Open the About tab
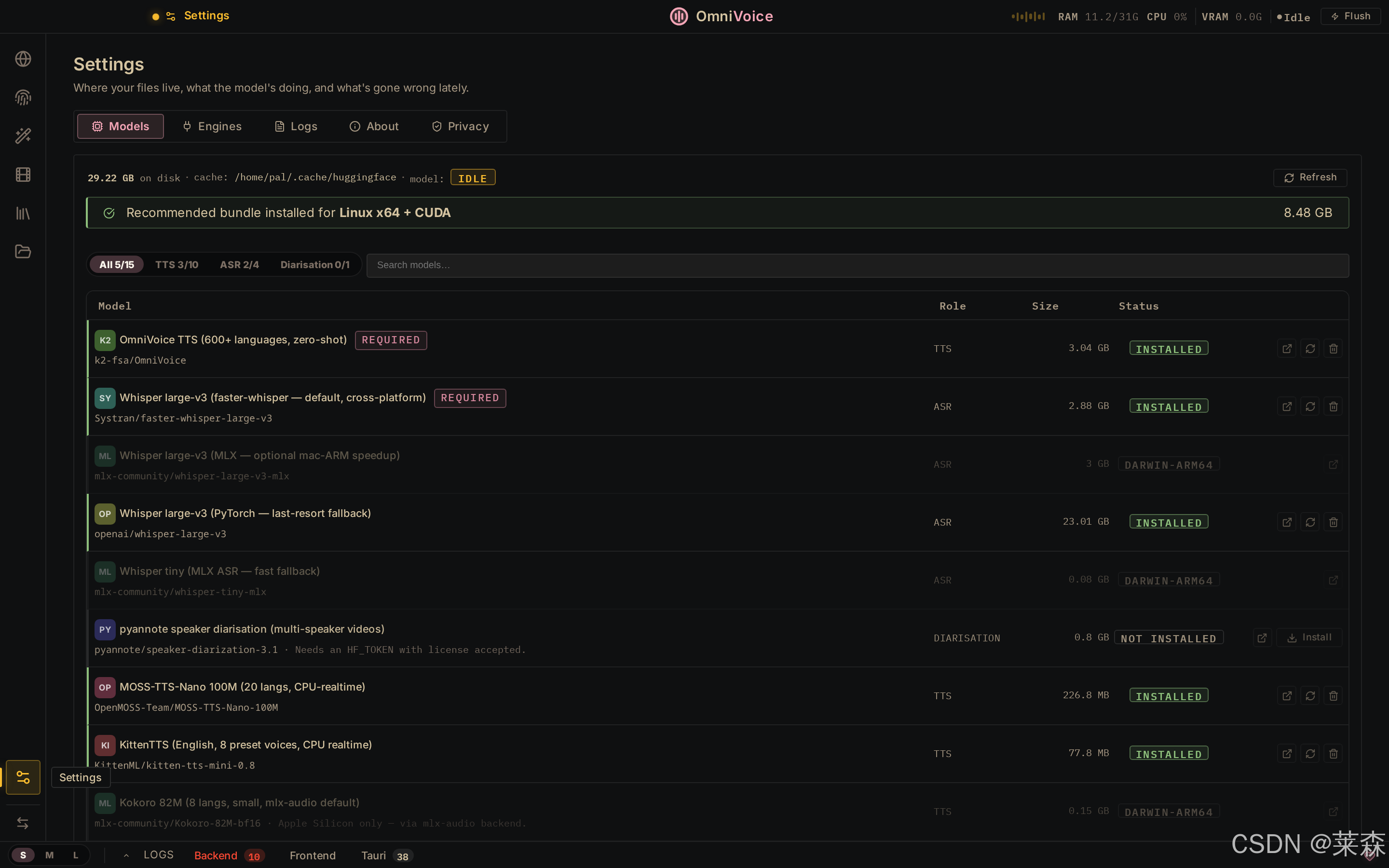 click(x=374, y=126)
